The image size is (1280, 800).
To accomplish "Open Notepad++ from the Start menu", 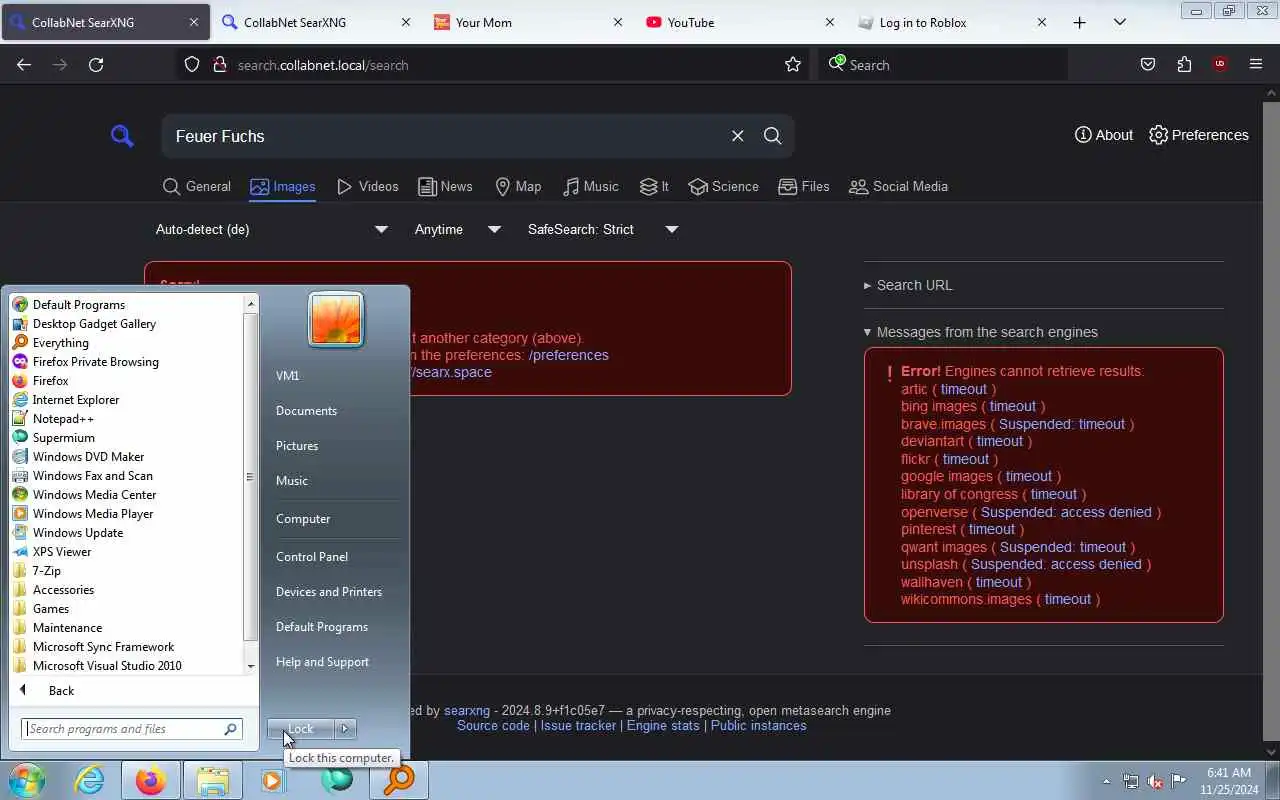I will (x=63, y=419).
